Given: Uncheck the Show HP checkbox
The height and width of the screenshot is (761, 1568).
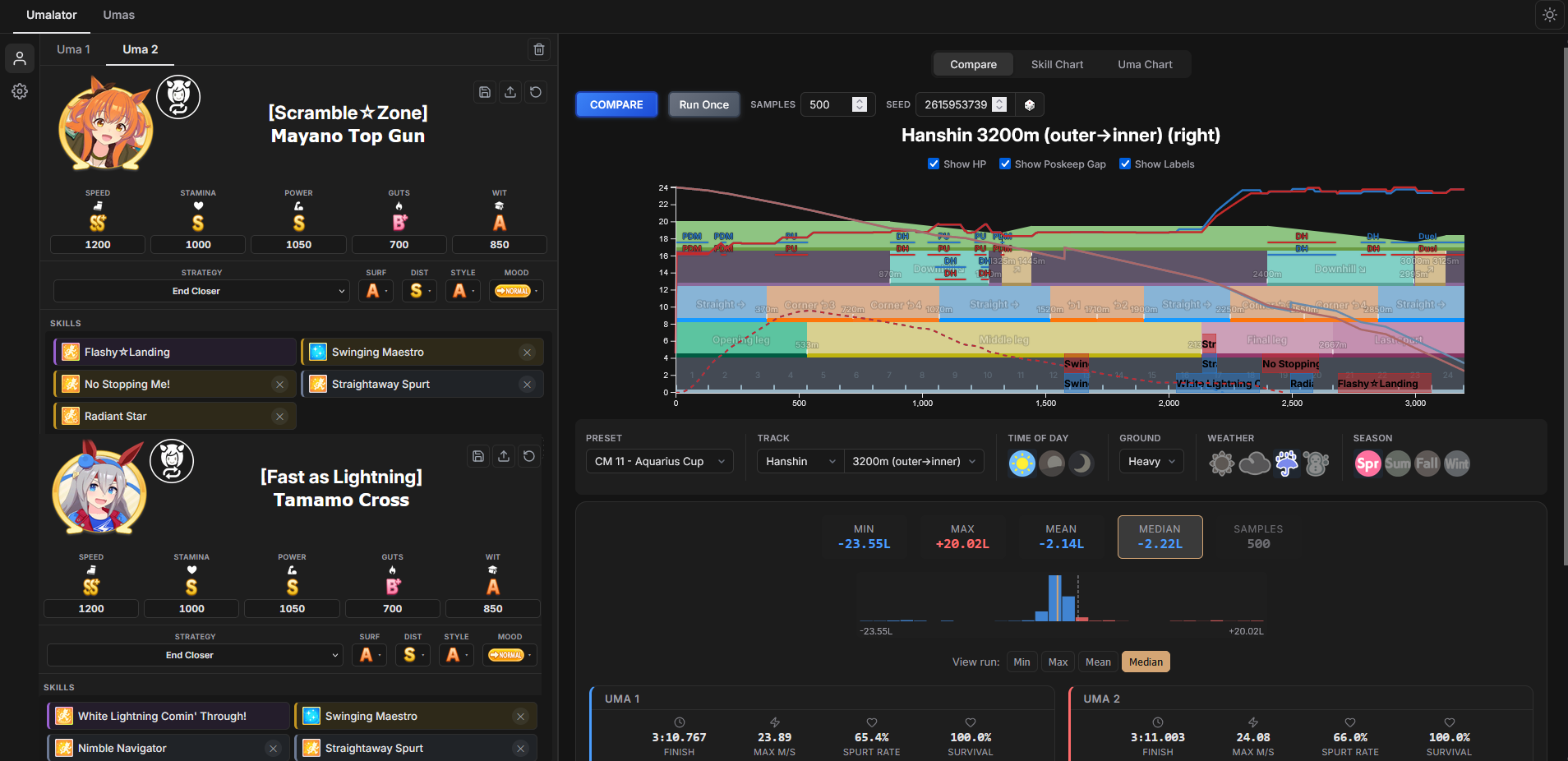Looking at the screenshot, I should click(x=934, y=164).
